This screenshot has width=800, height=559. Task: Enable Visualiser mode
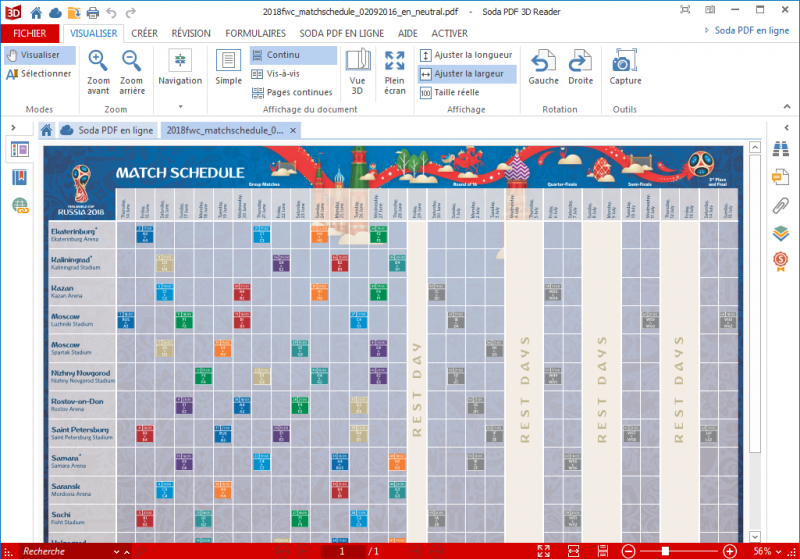coord(40,55)
